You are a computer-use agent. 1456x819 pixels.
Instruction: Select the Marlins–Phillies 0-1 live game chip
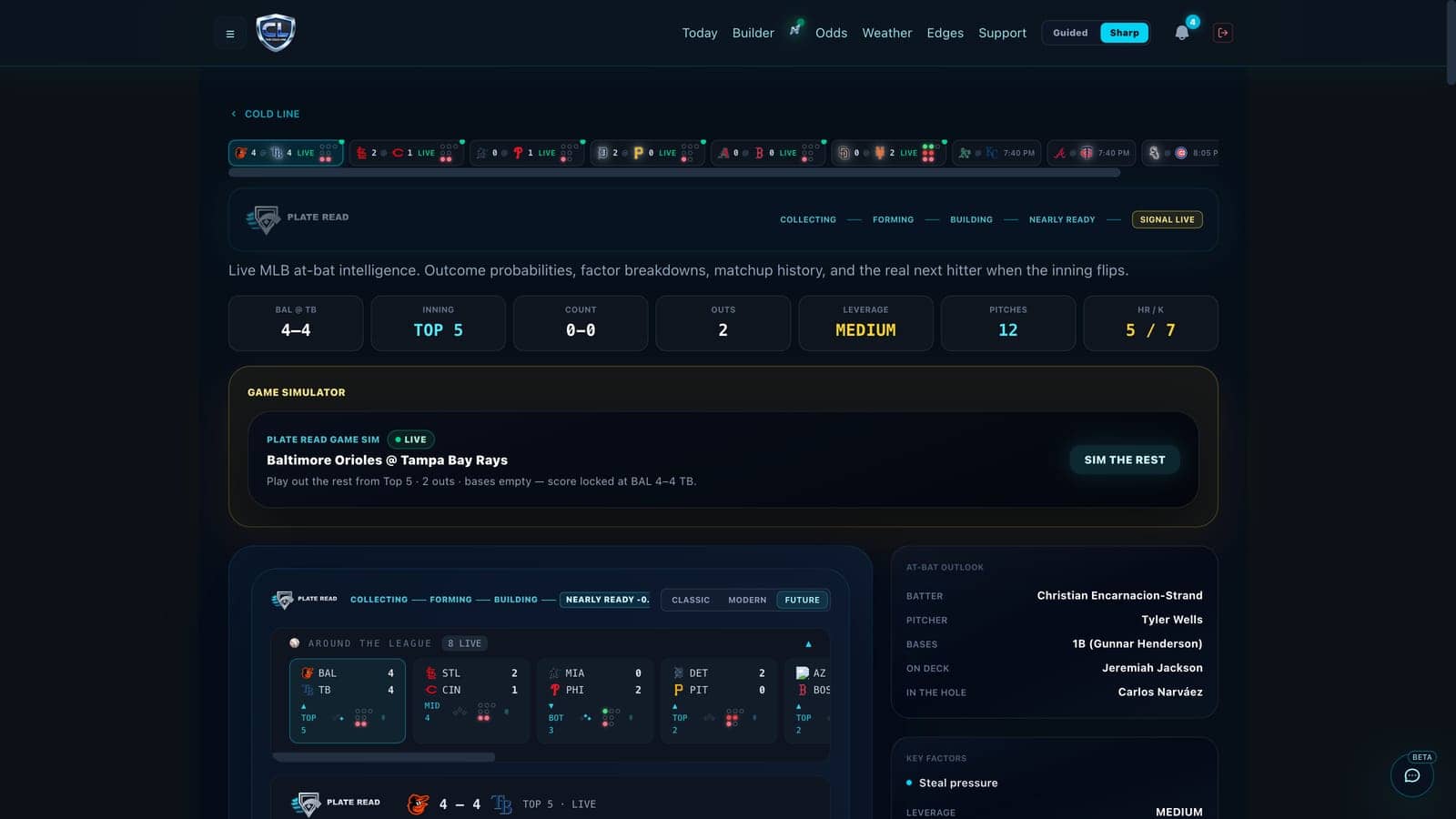pos(527,153)
